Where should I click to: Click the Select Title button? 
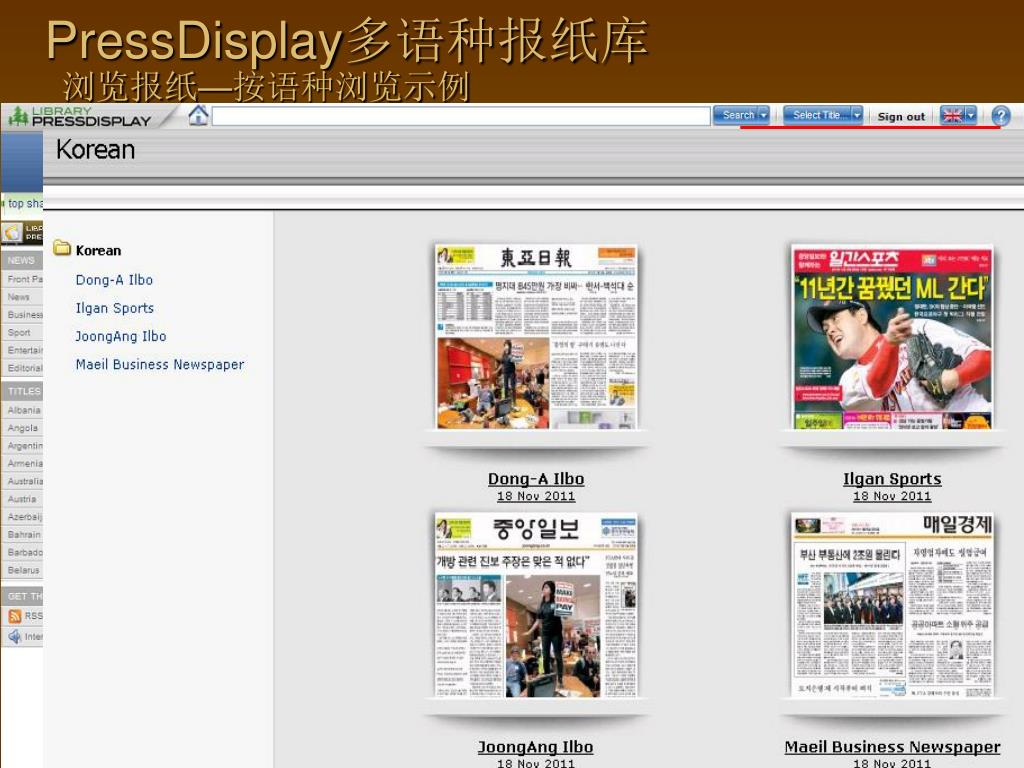[816, 115]
